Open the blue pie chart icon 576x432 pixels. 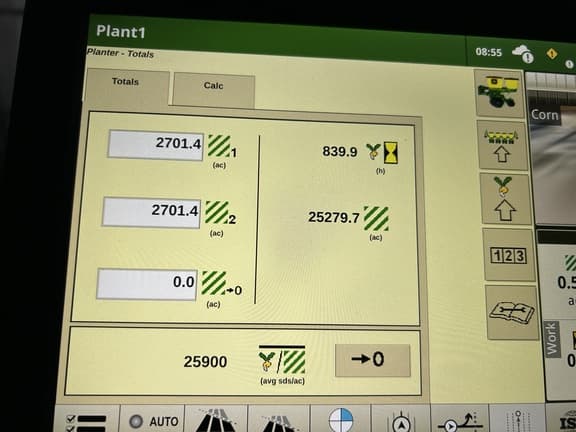[x=341, y=419]
